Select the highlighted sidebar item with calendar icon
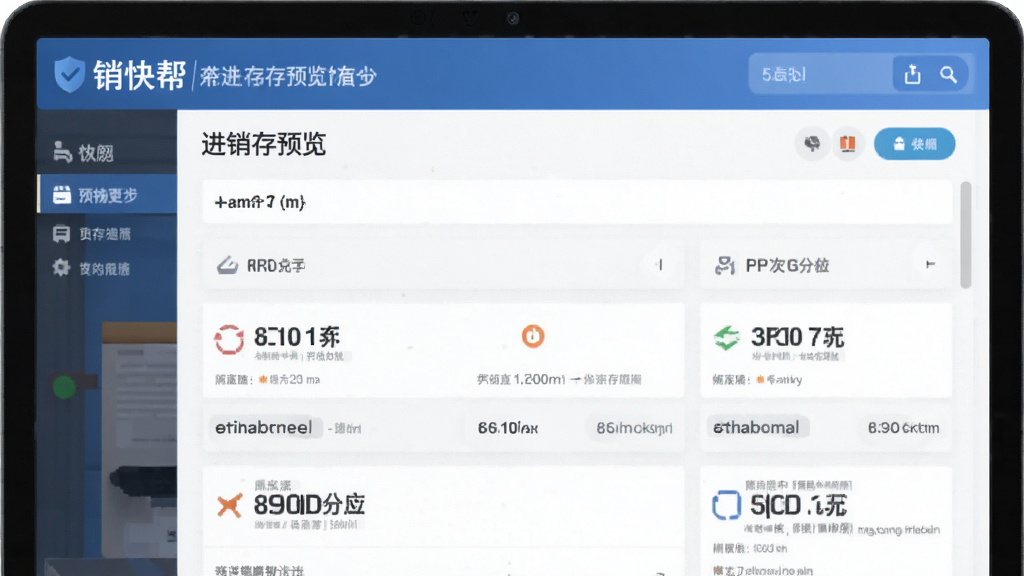The width and height of the screenshot is (1024, 576). tap(106, 194)
